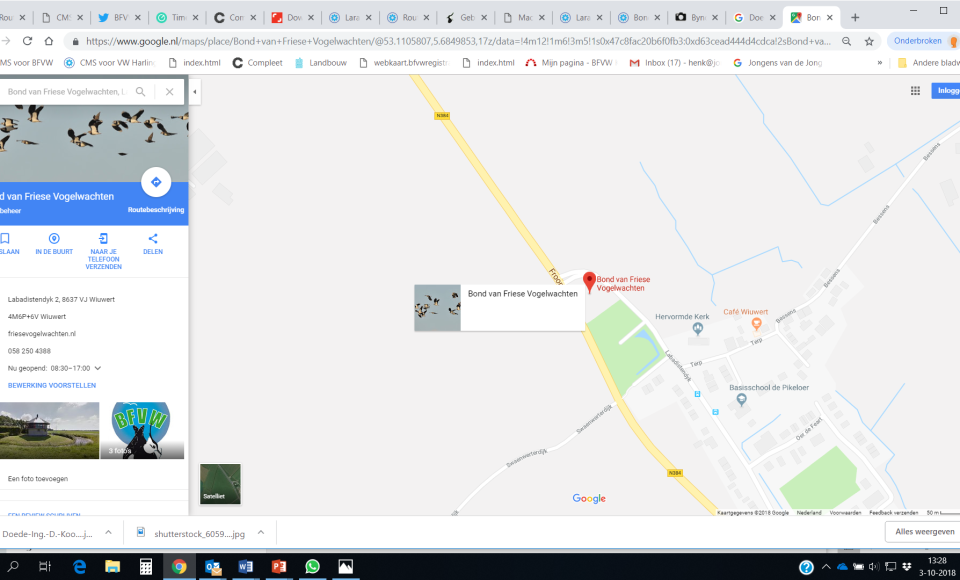Switch to the Geb tab

[x=467, y=17]
